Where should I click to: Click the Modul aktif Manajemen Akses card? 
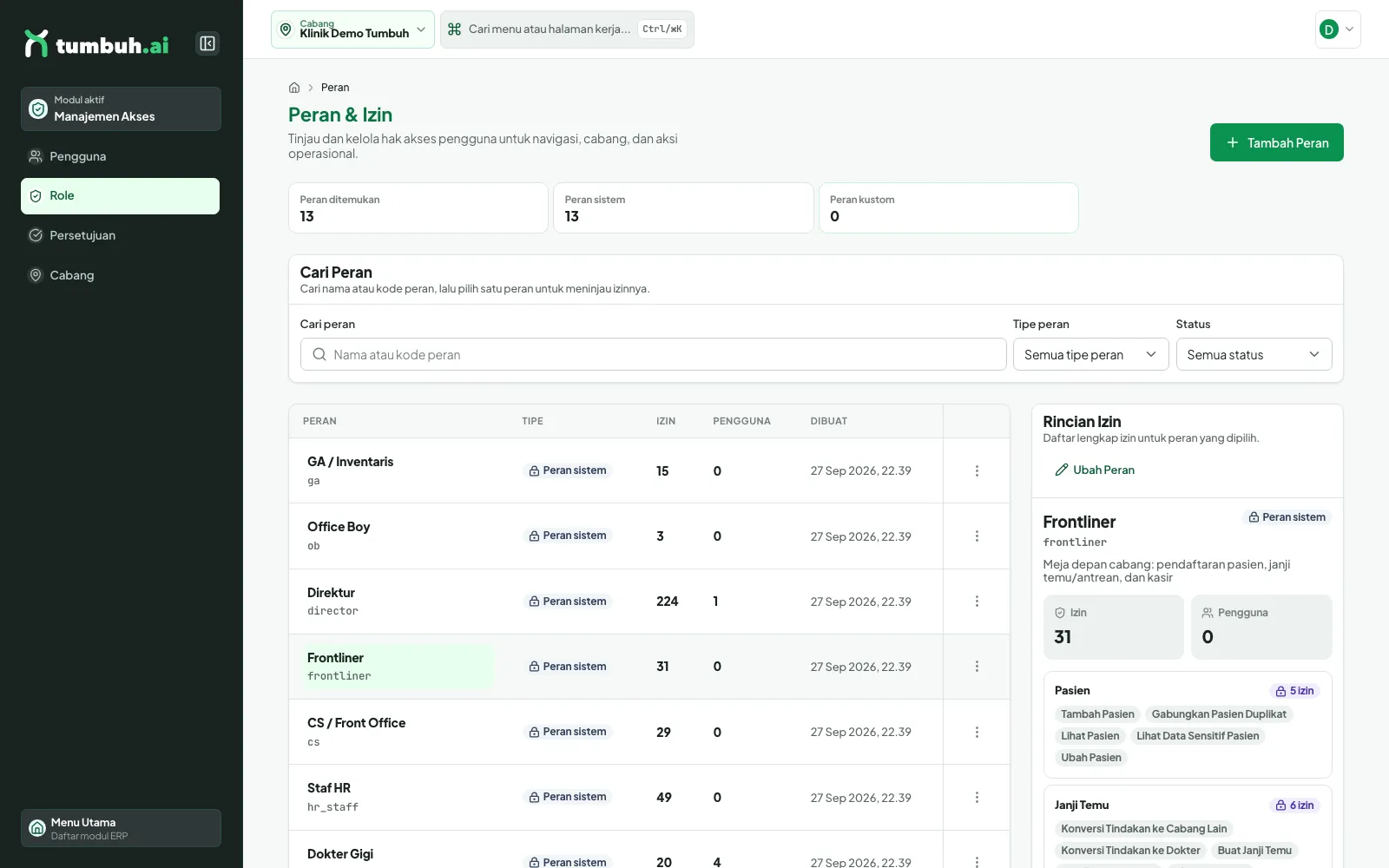(x=121, y=108)
